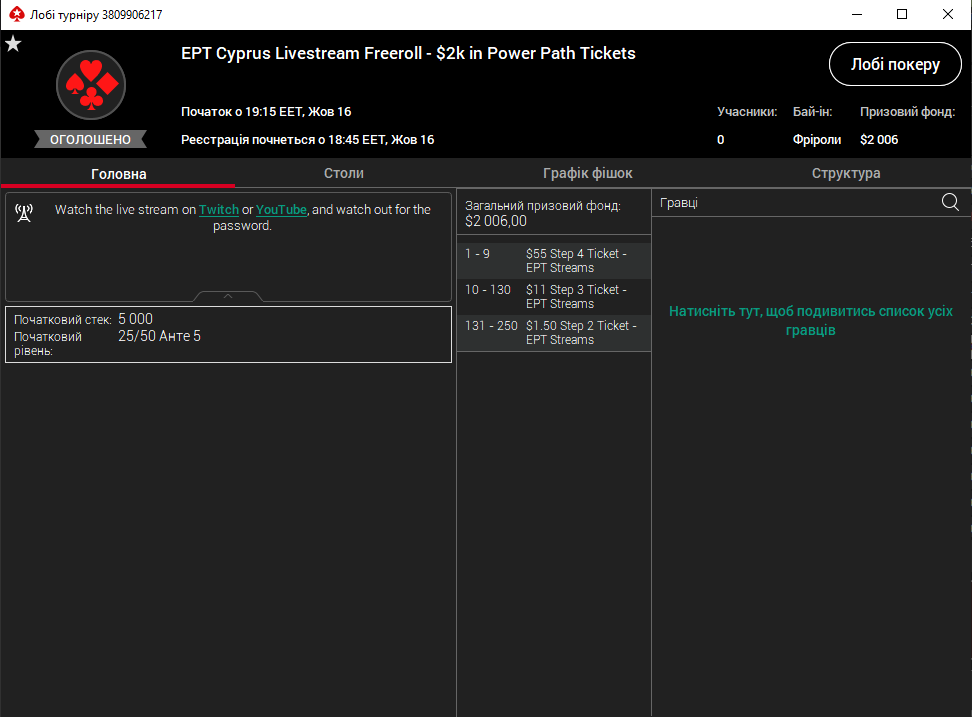972x717 pixels.
Task: Maximize the tournament lobby window
Action: click(x=902, y=14)
